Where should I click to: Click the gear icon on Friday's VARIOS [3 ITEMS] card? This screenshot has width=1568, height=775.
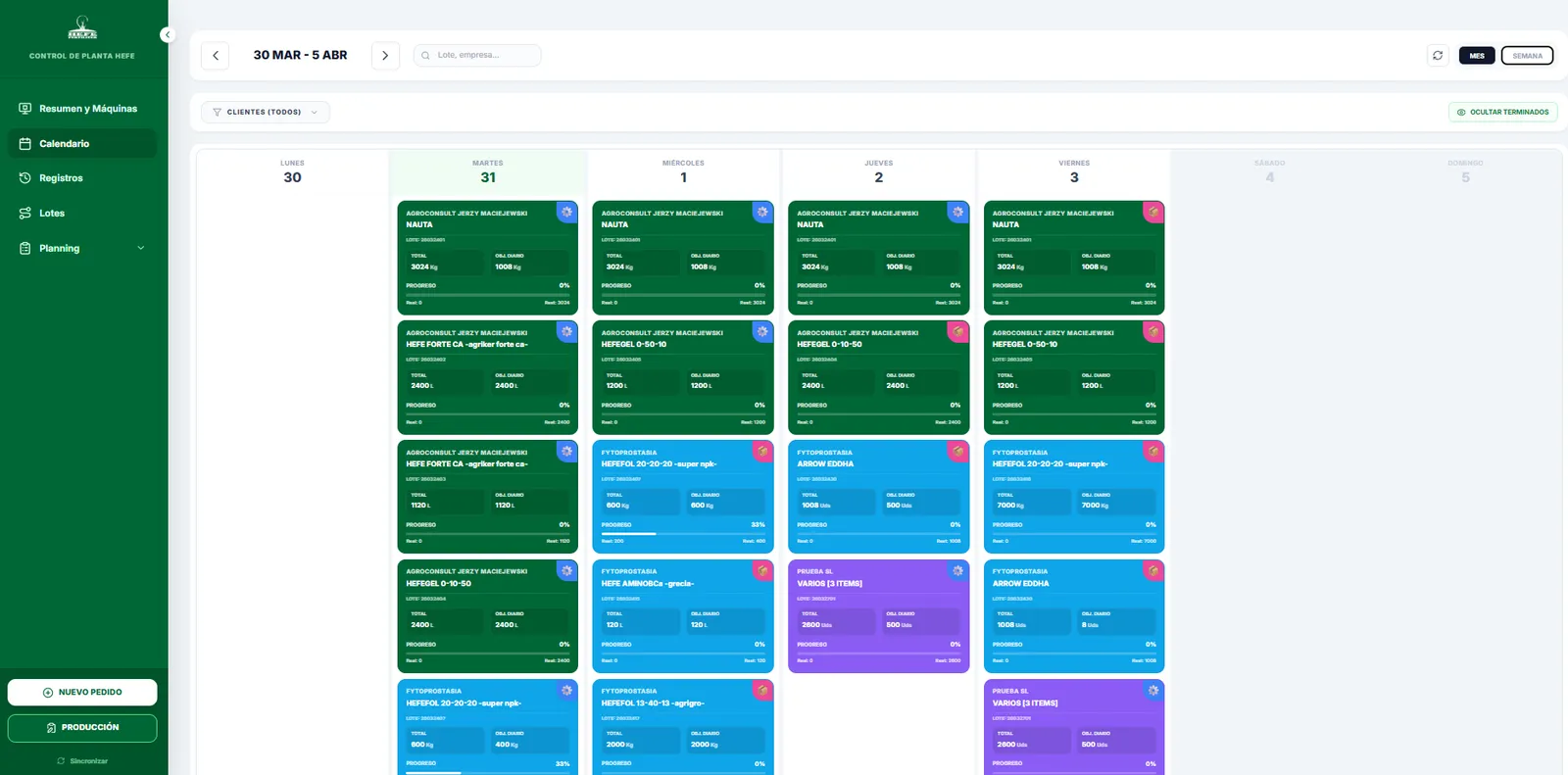pos(1153,690)
